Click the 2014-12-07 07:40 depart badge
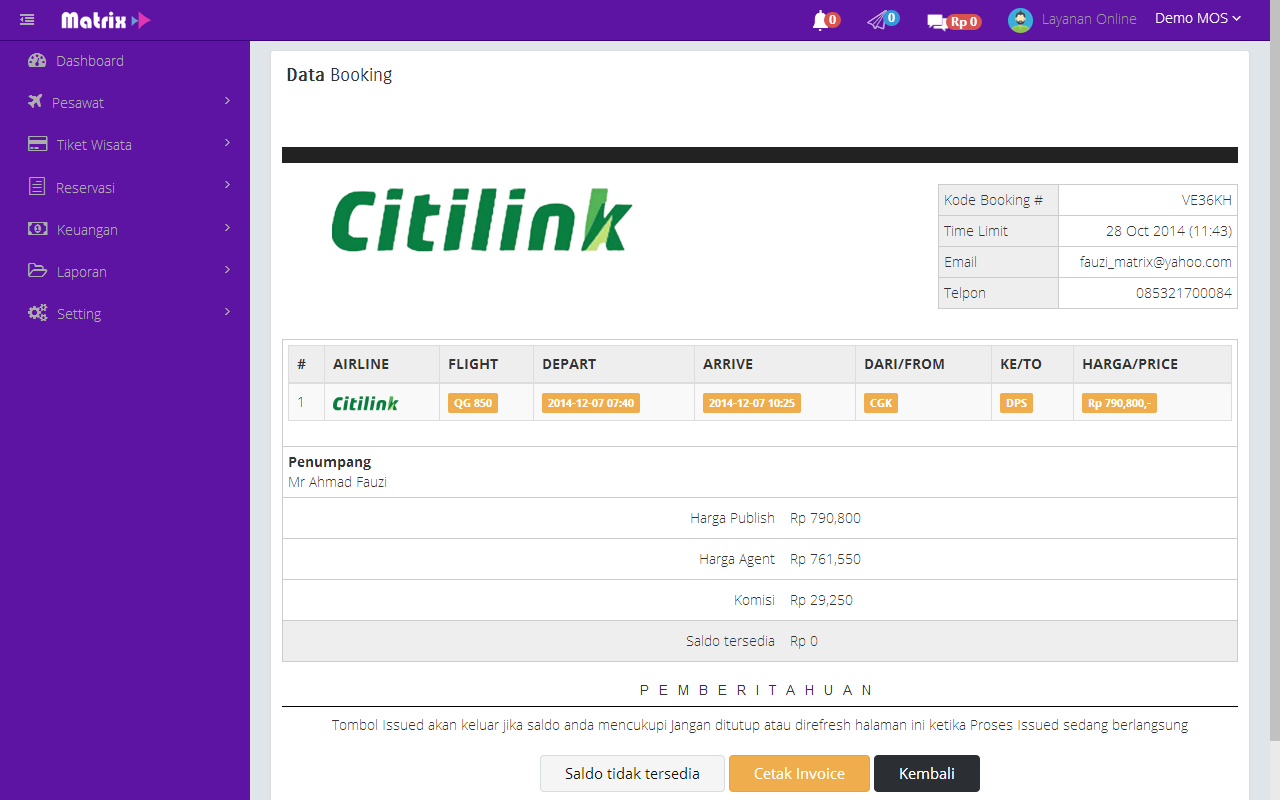 pos(591,403)
